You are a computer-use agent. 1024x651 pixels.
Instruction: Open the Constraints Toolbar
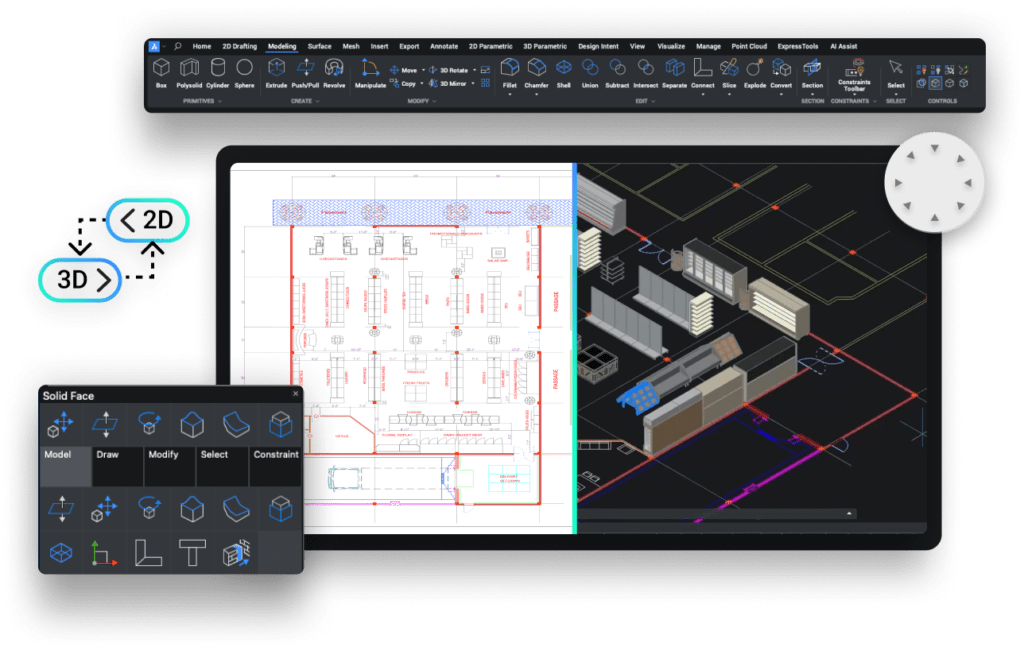point(854,74)
